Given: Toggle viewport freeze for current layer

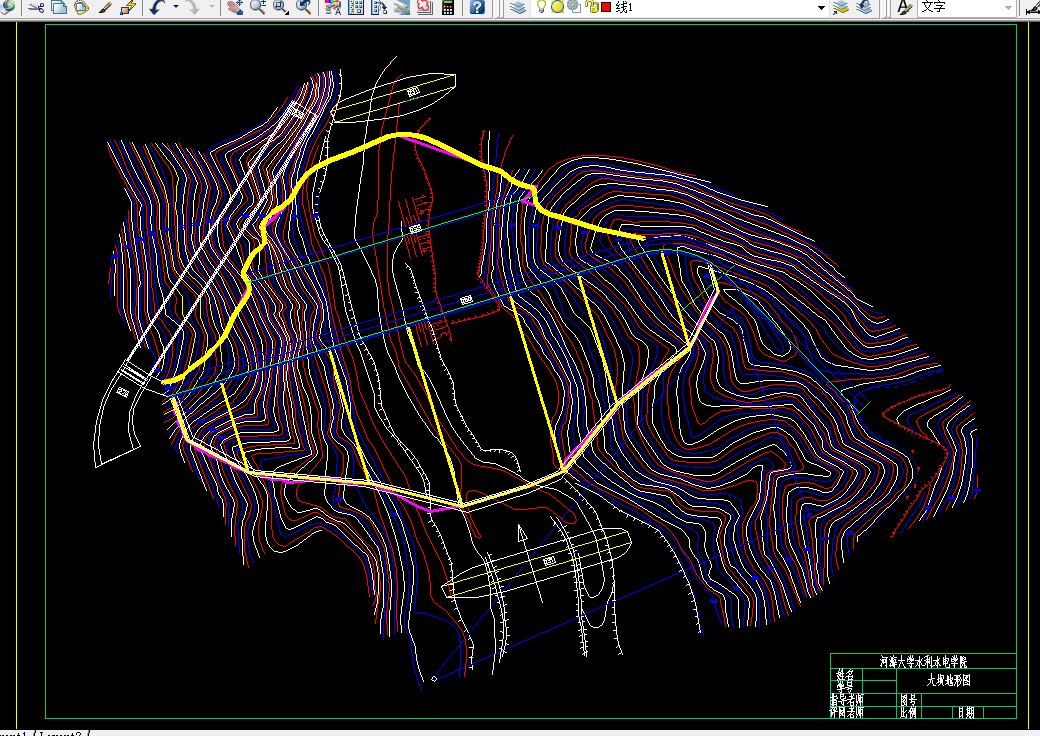Looking at the screenshot, I should coord(574,7).
